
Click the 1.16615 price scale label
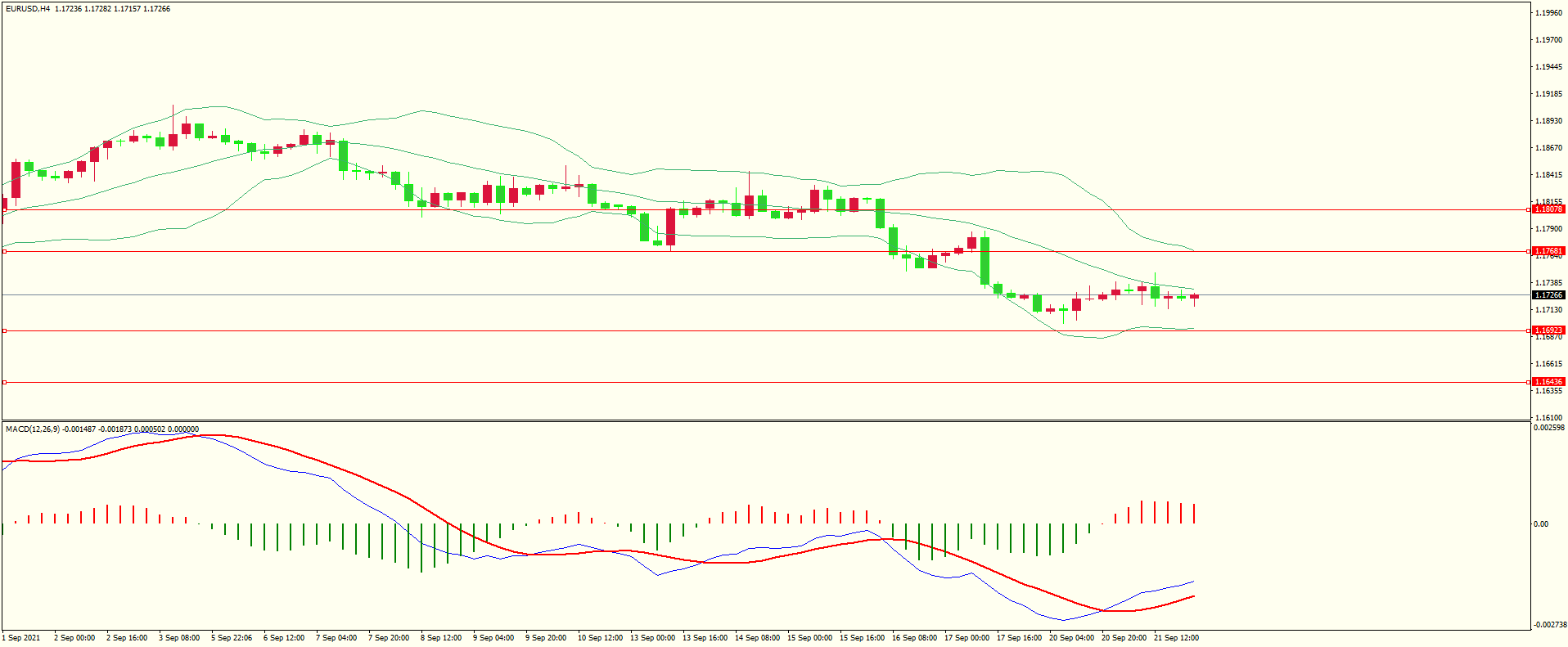[x=1548, y=364]
